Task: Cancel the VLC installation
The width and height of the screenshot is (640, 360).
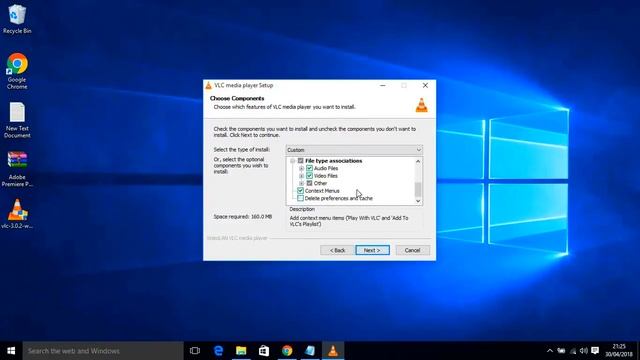Action: 412,250
